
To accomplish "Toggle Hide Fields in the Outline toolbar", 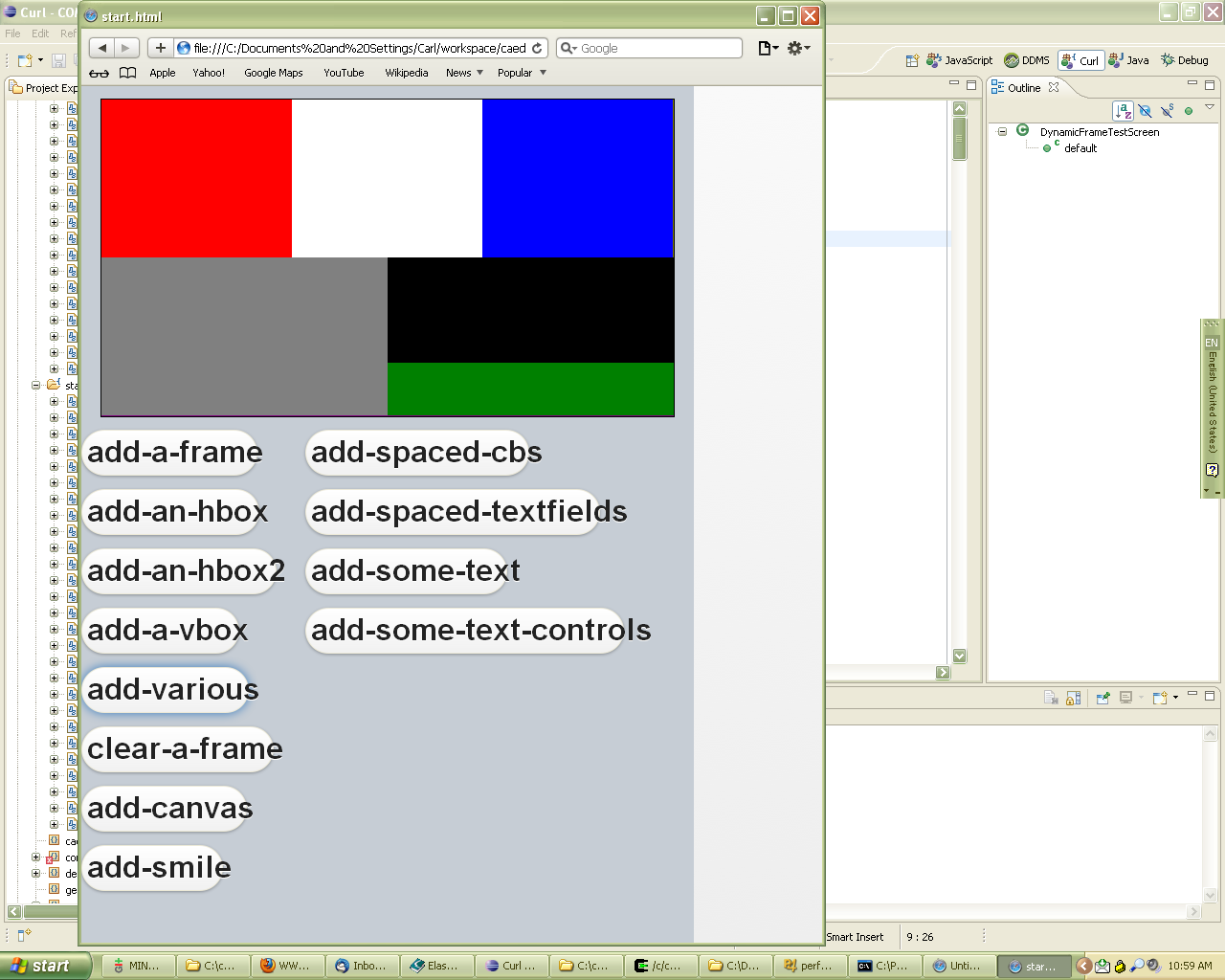I will pyautogui.click(x=1145, y=111).
